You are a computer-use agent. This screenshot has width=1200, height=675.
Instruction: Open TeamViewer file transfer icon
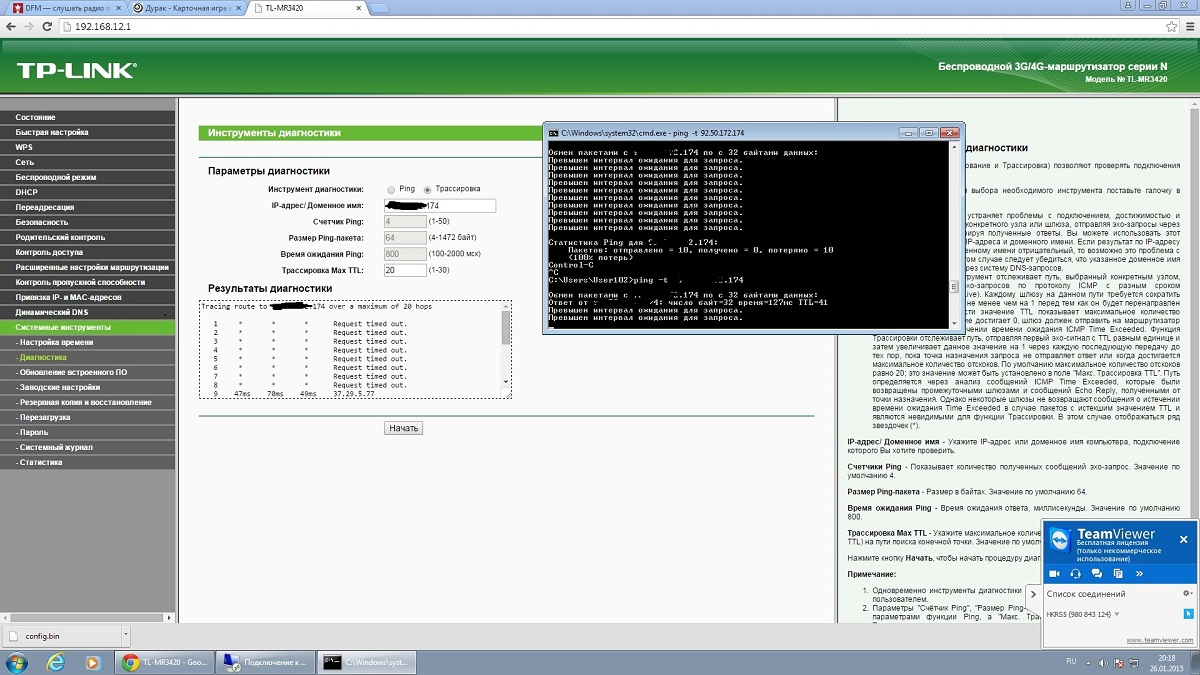[1118, 574]
